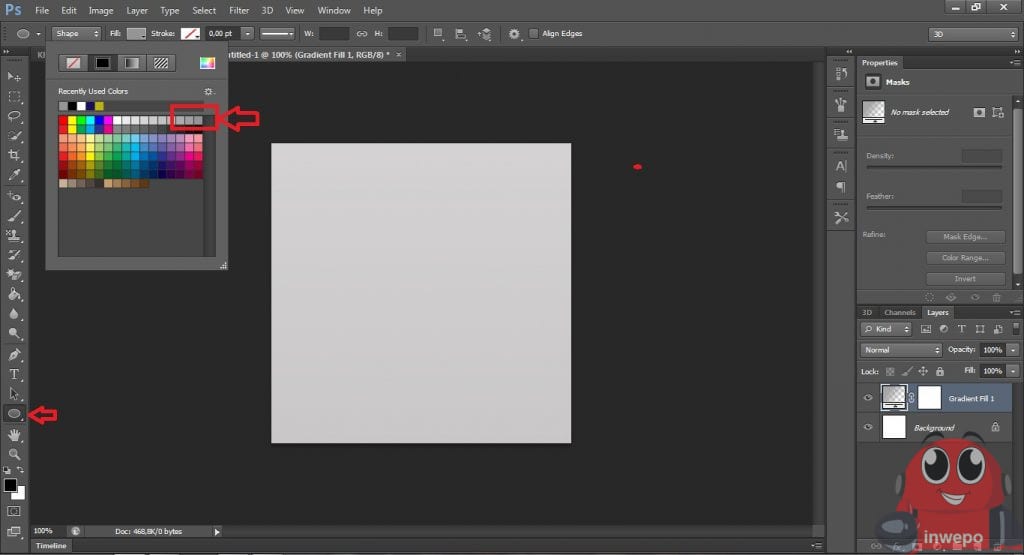This screenshot has height=555, width=1024.
Task: Toggle lock position icon
Action: 923,372
